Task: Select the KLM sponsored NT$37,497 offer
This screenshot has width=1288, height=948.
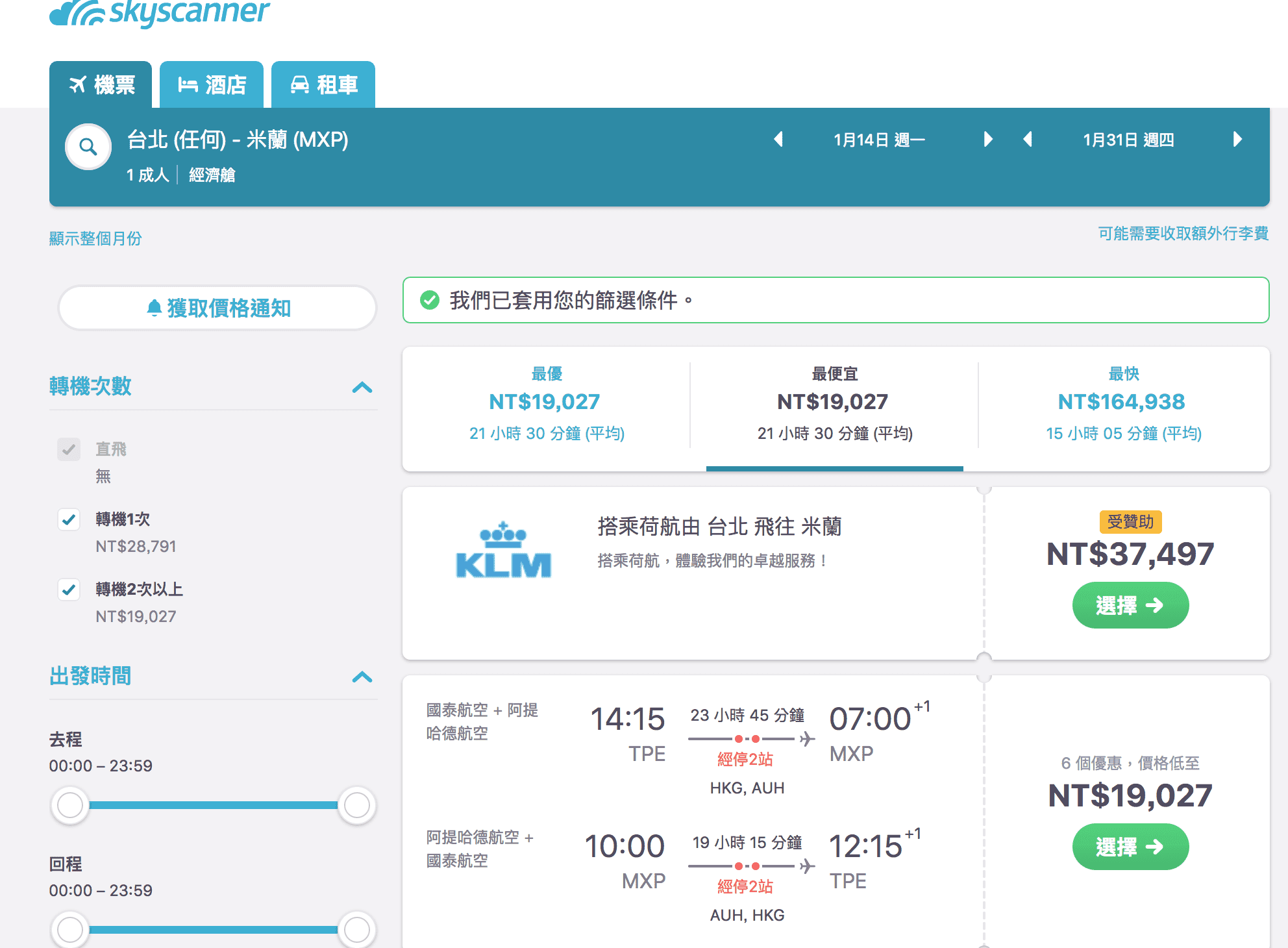Action: pos(1130,605)
